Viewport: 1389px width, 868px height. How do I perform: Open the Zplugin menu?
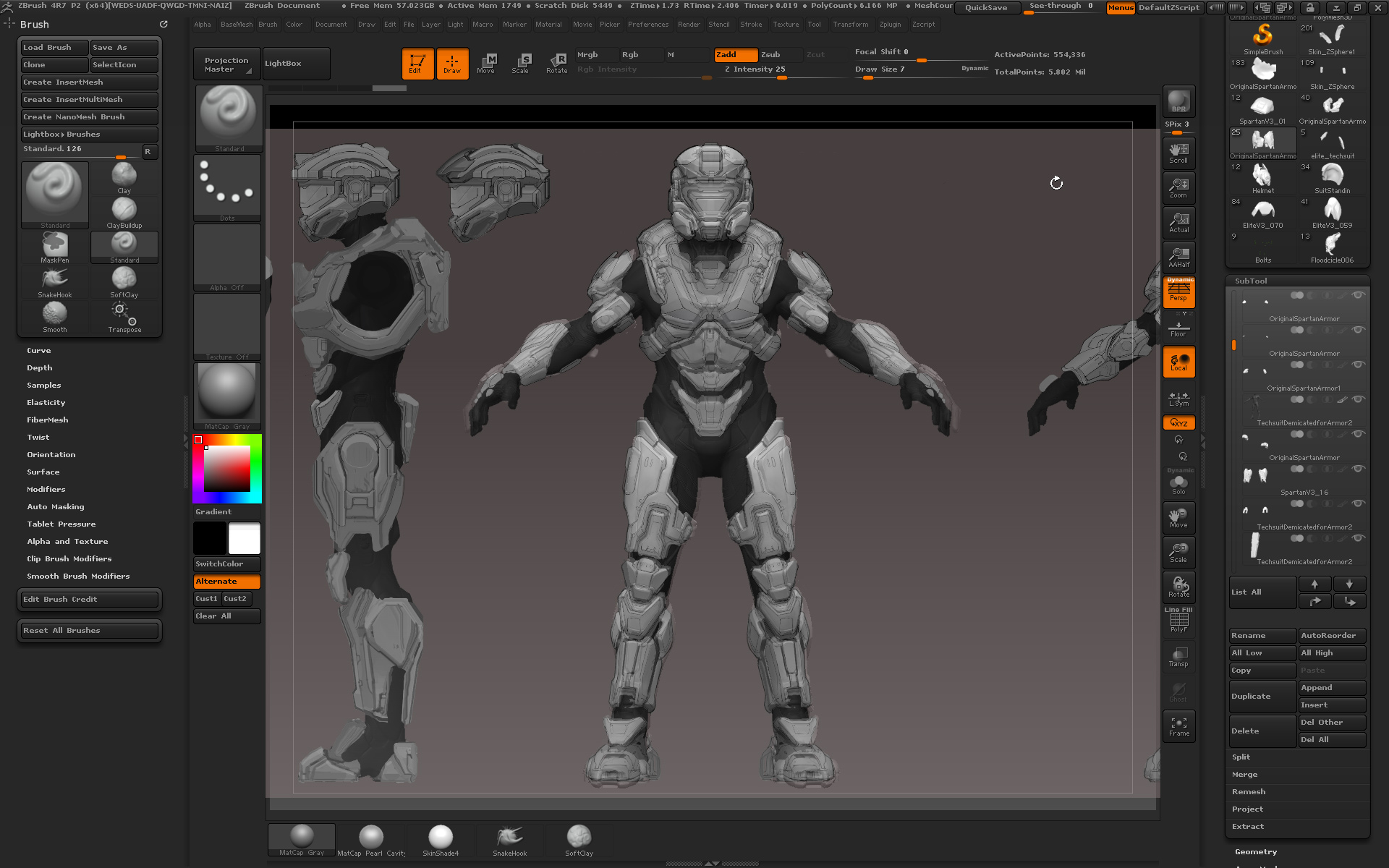pos(891,25)
